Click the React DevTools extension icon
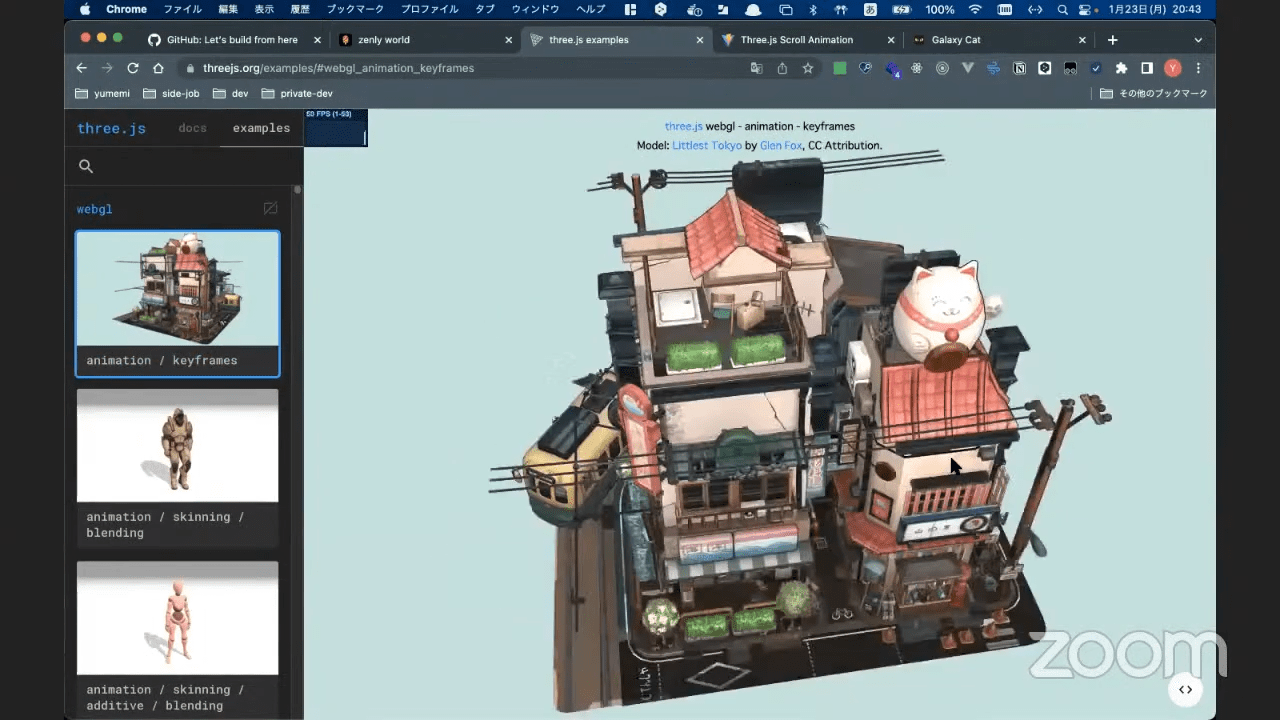1280x720 pixels. [916, 68]
